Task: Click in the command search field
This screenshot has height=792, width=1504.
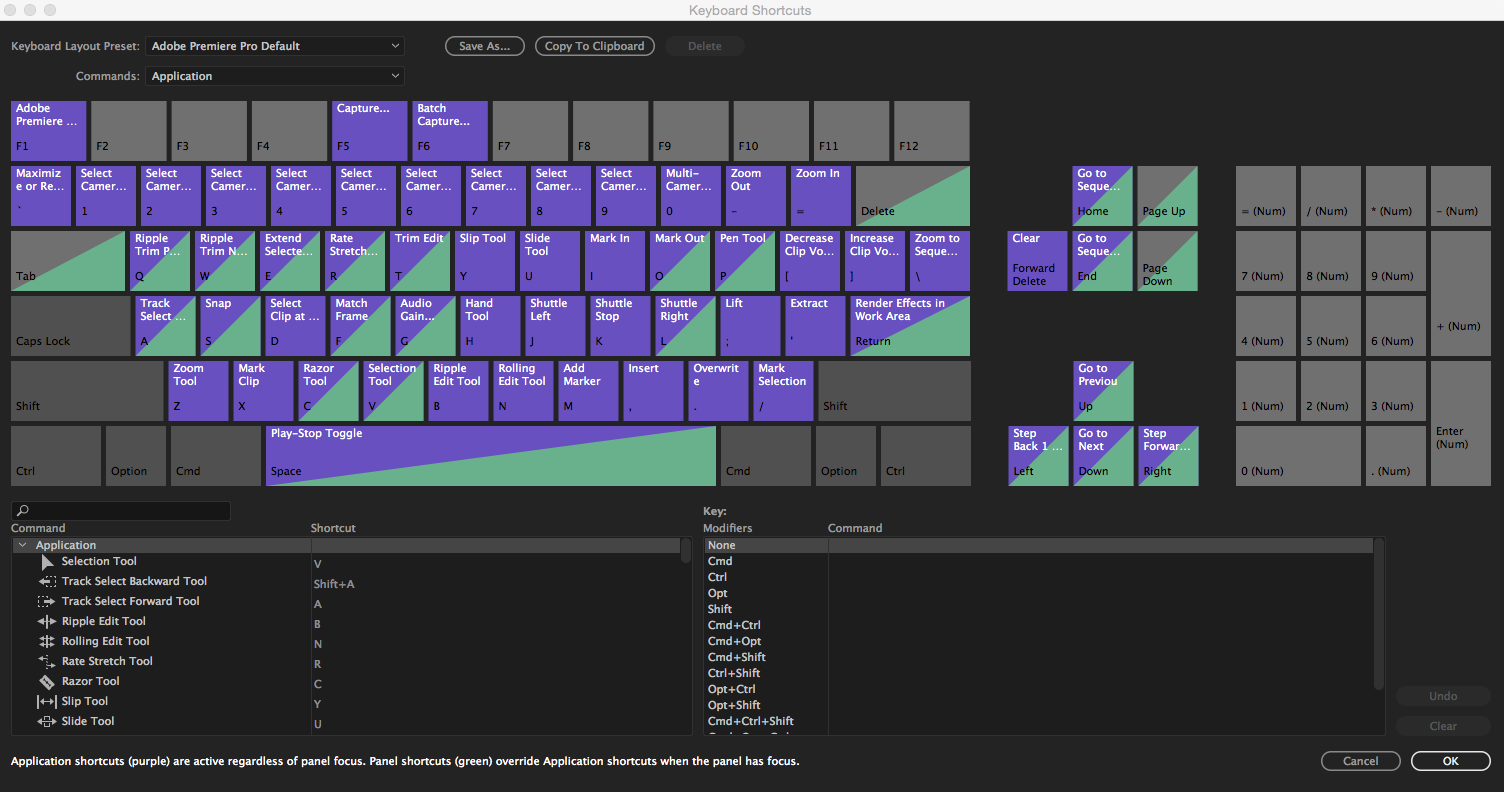Action: click(x=121, y=511)
